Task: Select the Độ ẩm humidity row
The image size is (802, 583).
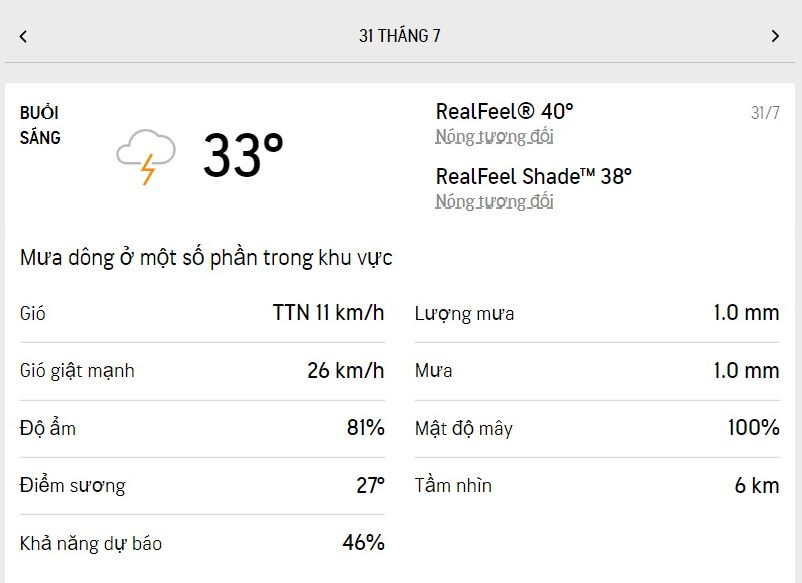Action: click(202, 428)
